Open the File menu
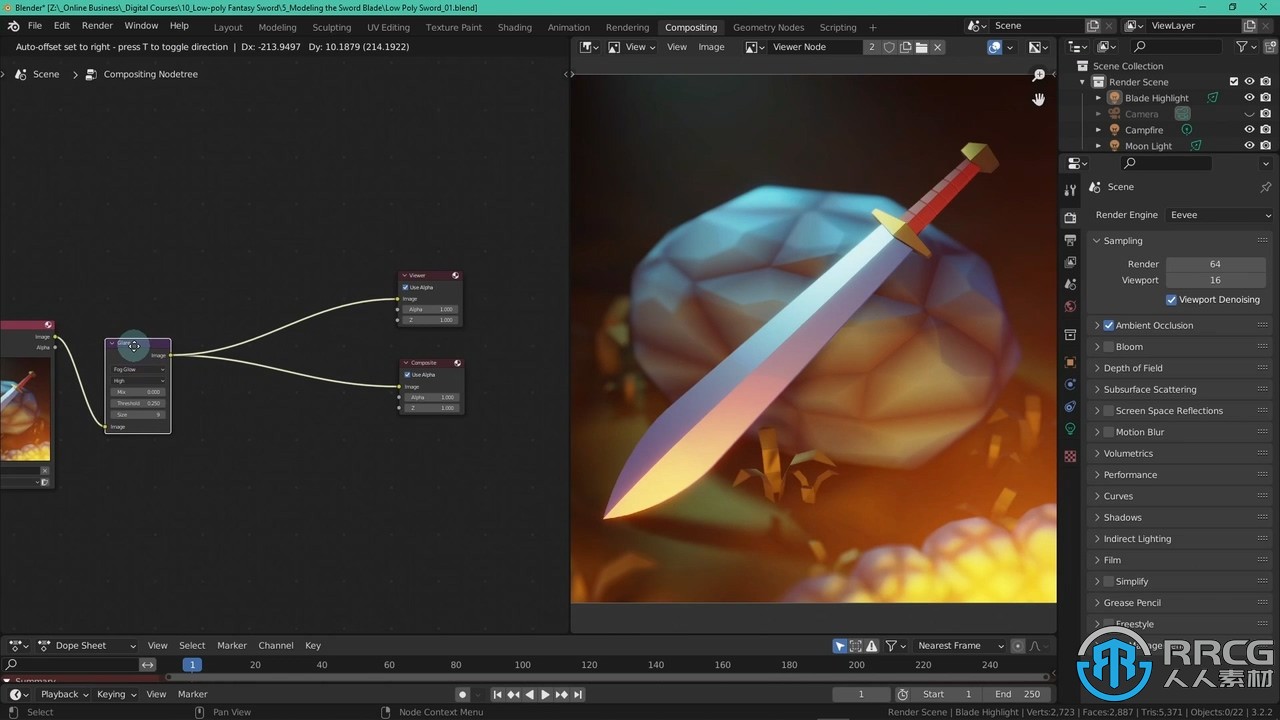This screenshot has width=1280, height=720. pyautogui.click(x=35, y=26)
